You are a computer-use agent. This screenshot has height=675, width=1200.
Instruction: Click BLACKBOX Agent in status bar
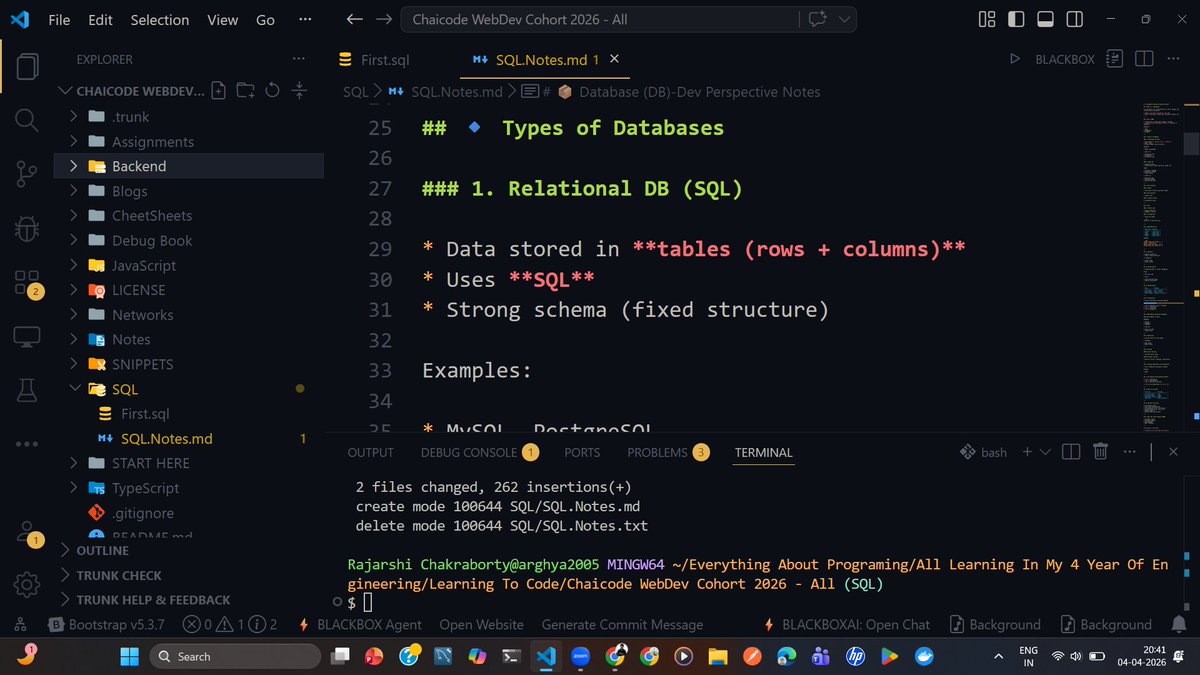pos(360,624)
